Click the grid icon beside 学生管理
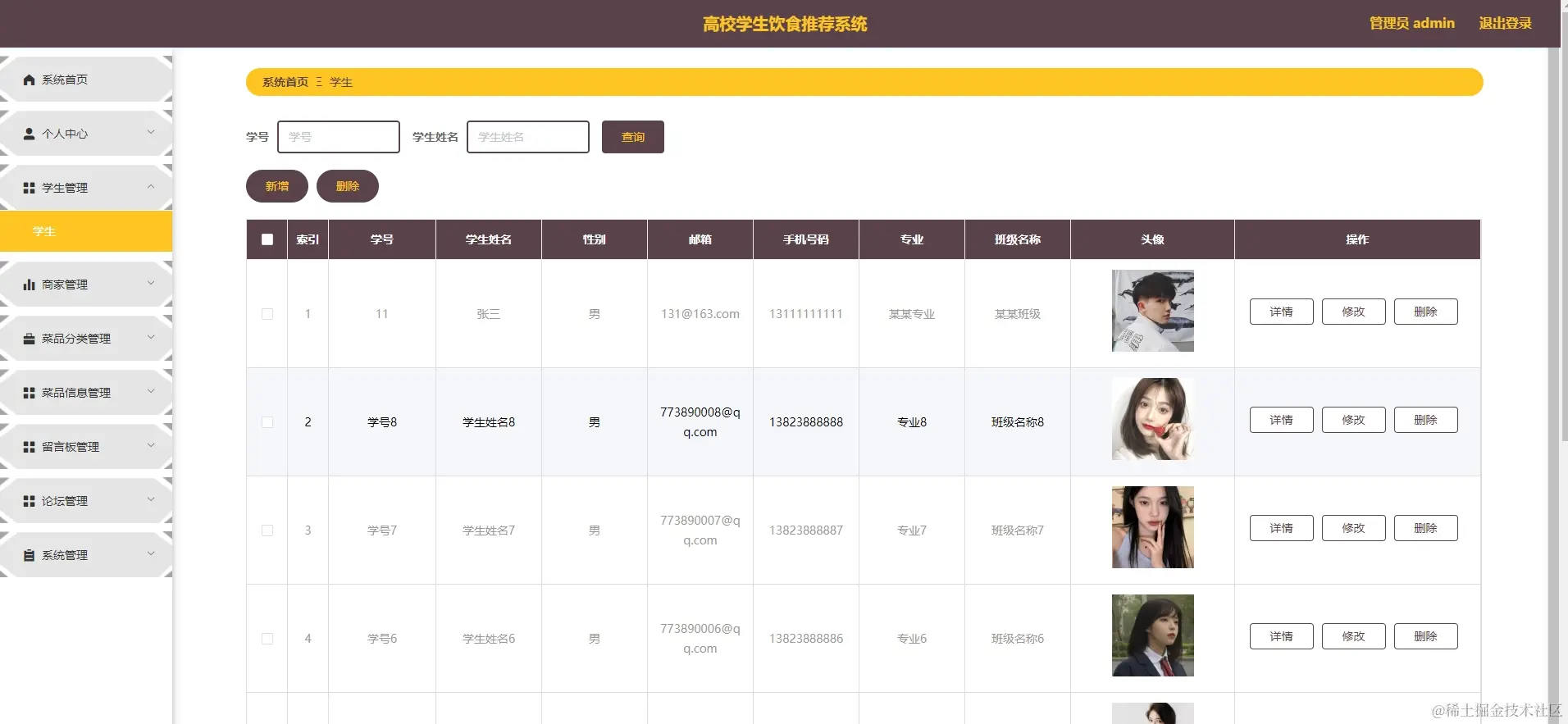 click(x=30, y=188)
